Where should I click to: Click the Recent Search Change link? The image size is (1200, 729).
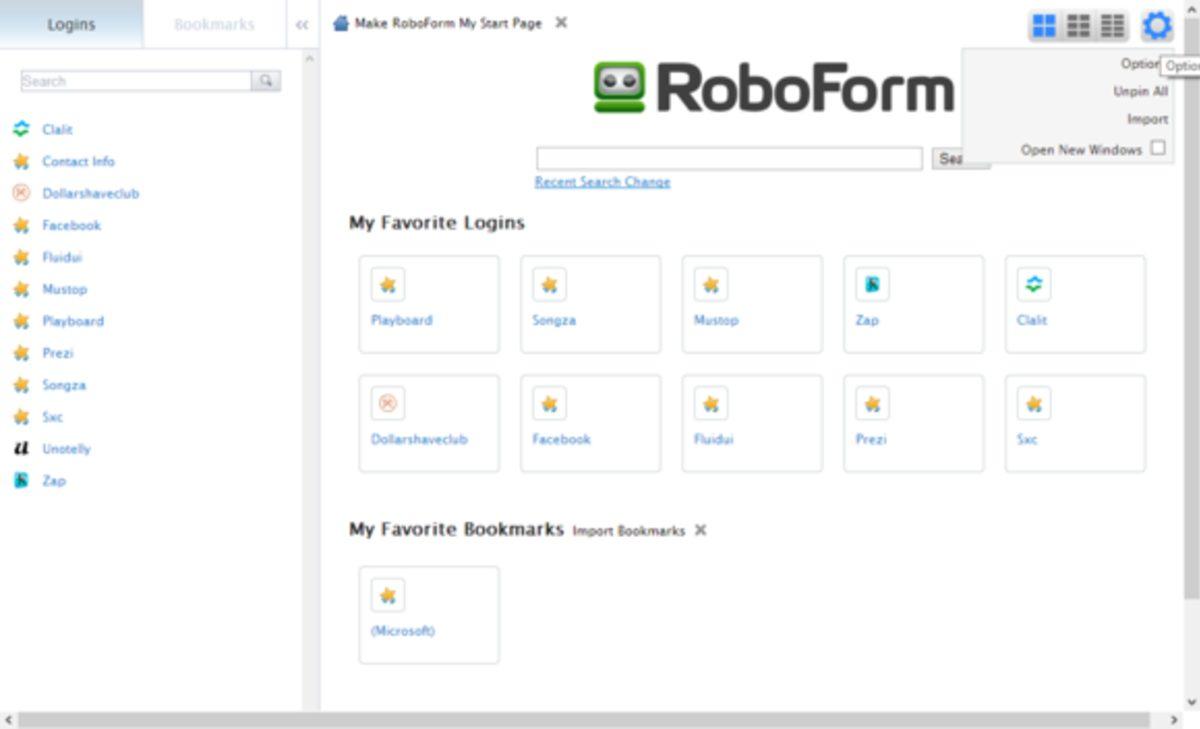tap(602, 182)
